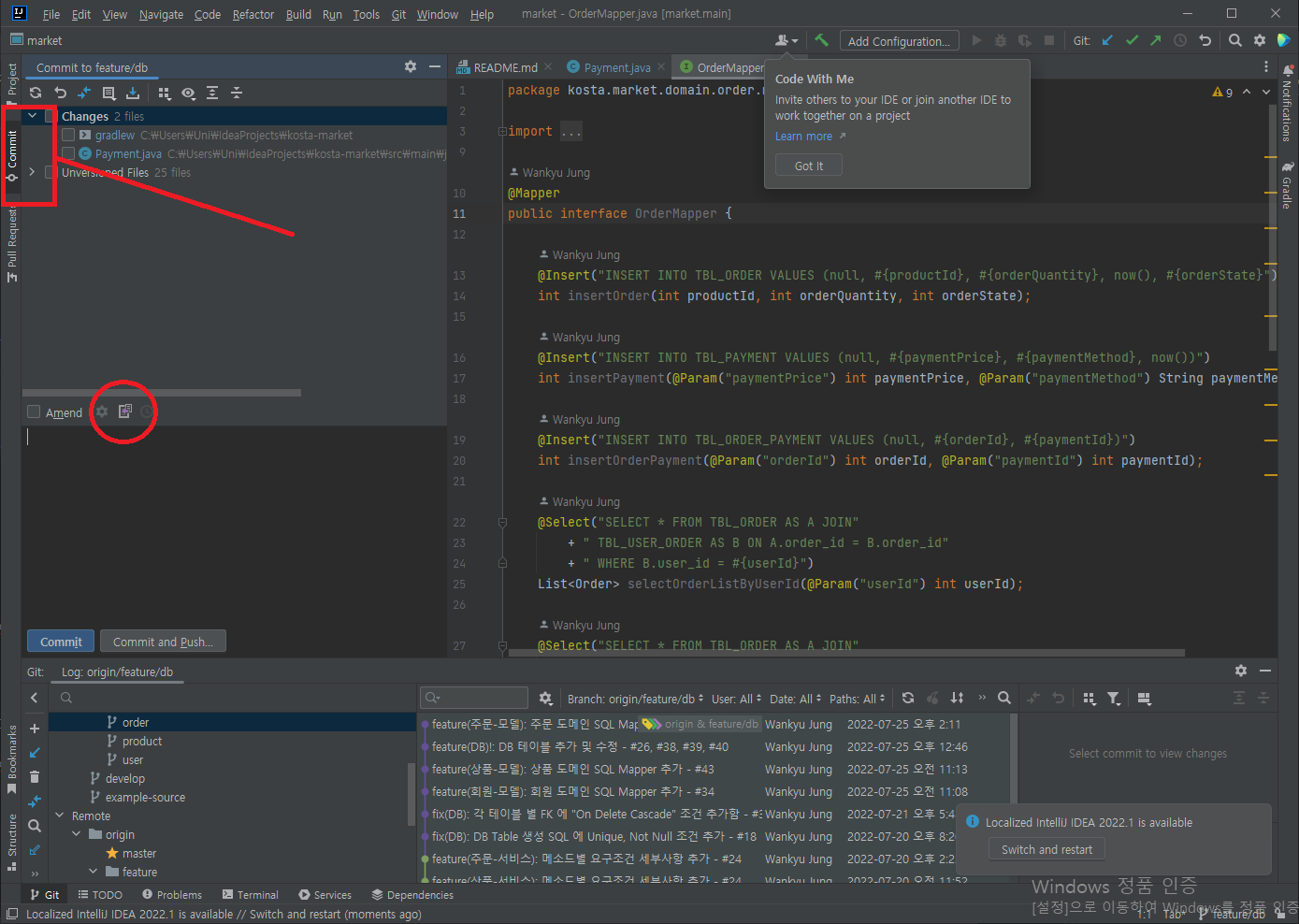Open Search Everywhere magnifier at top right

pos(1236,40)
